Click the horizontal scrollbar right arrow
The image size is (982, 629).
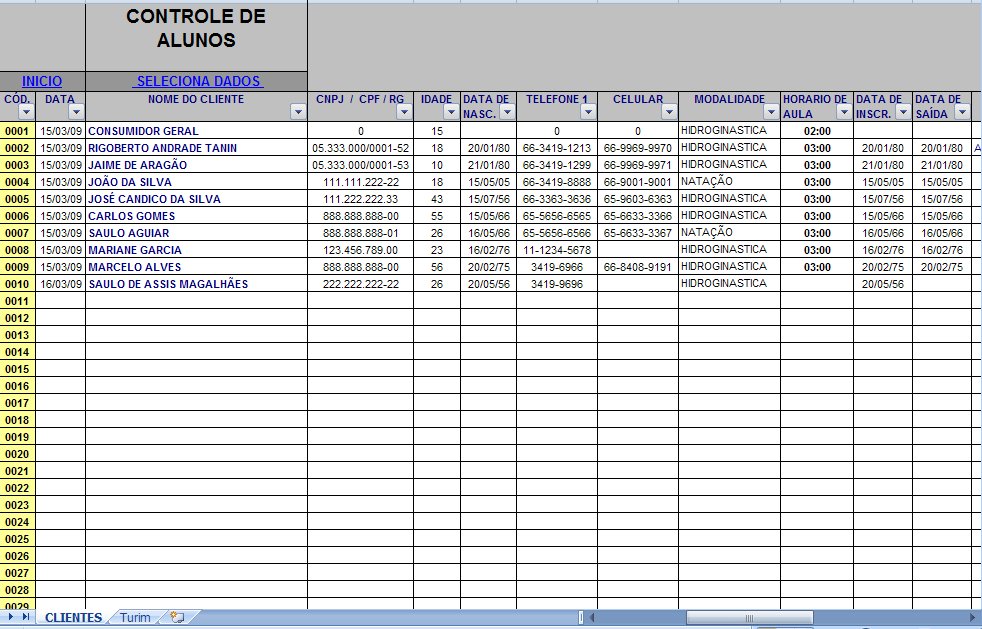tap(974, 618)
